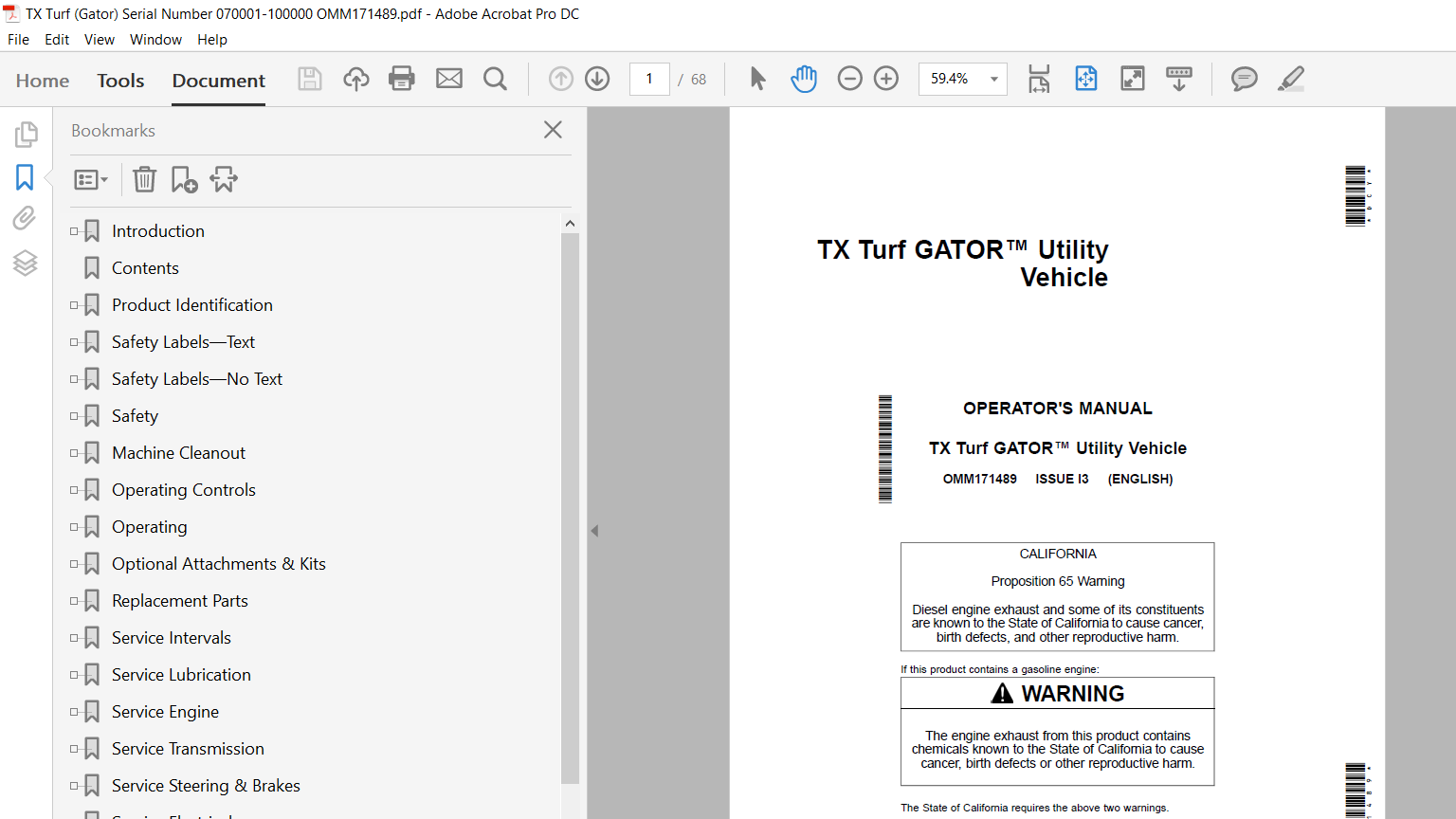
Task: Open the zoom level dropdown
Action: 994,79
